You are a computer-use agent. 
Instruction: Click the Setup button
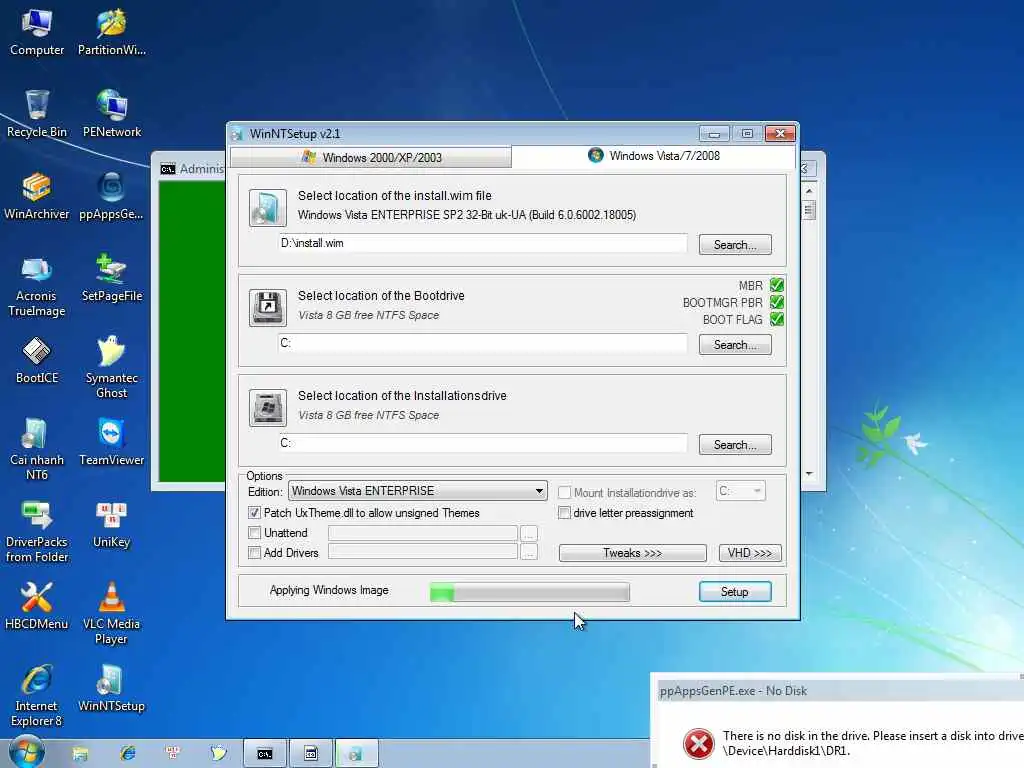(735, 591)
